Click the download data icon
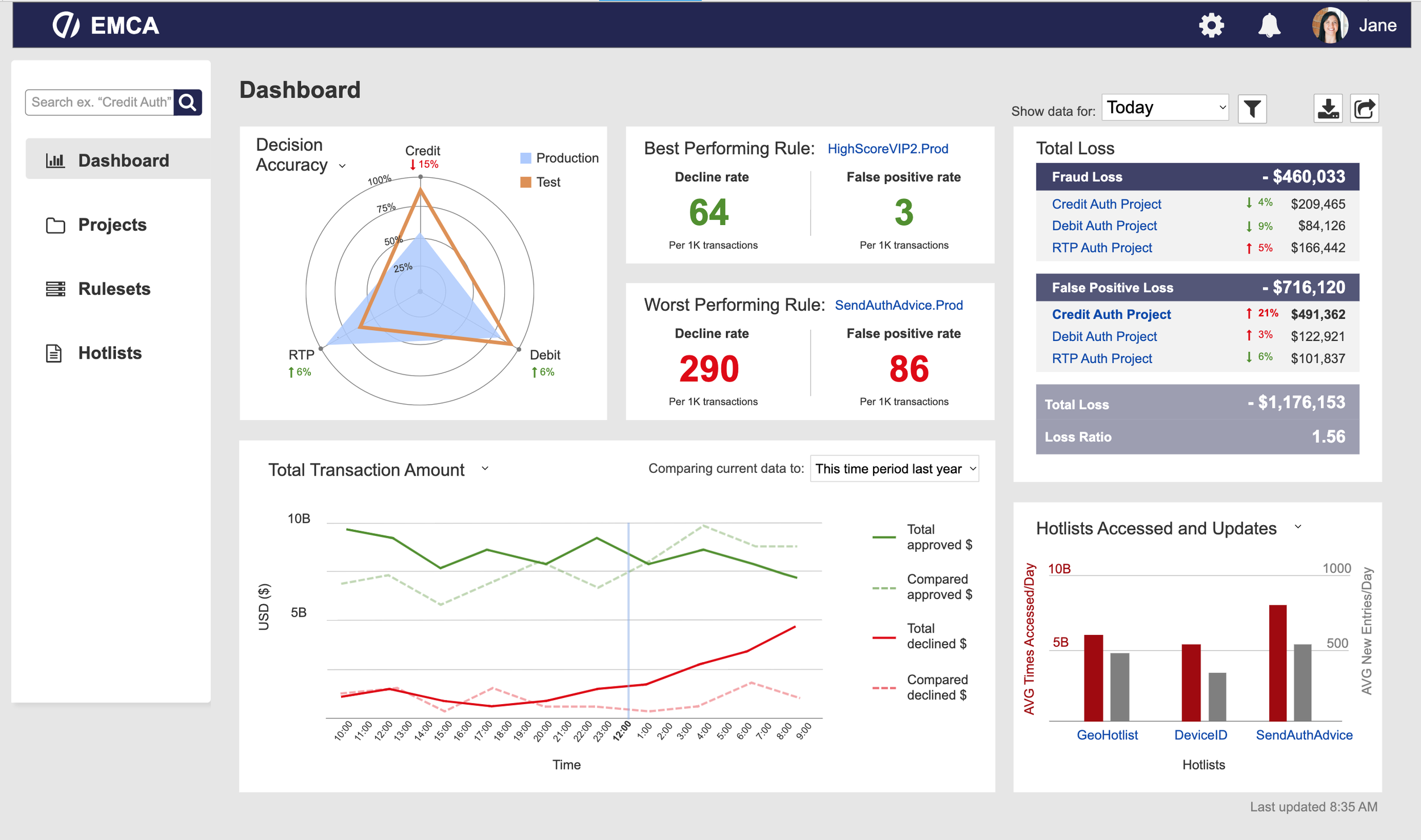Image resolution: width=1421 pixels, height=840 pixels. 1328,109
